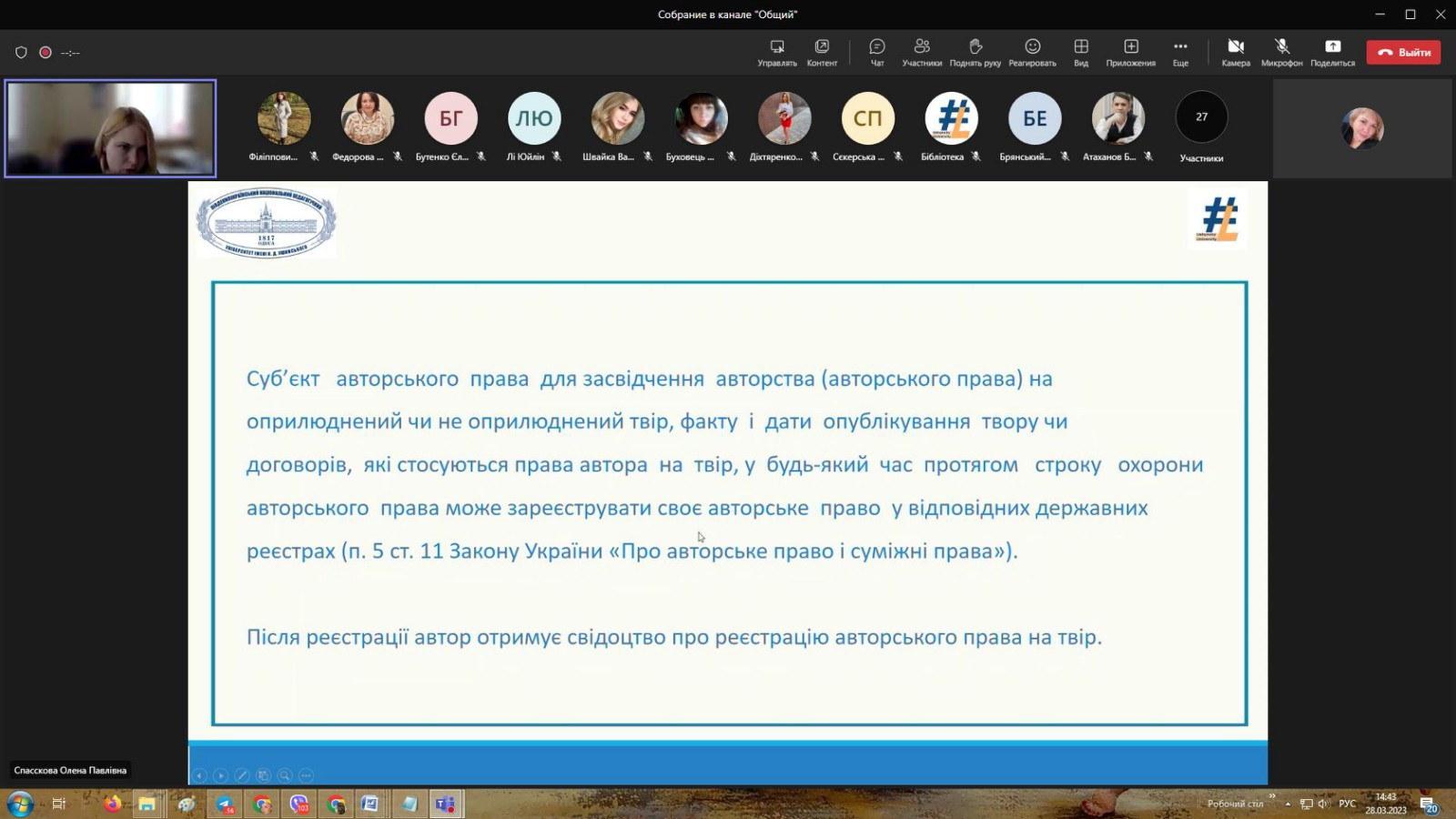Select the Бібліотека participant avatar
The image size is (1456, 819).
951,118
